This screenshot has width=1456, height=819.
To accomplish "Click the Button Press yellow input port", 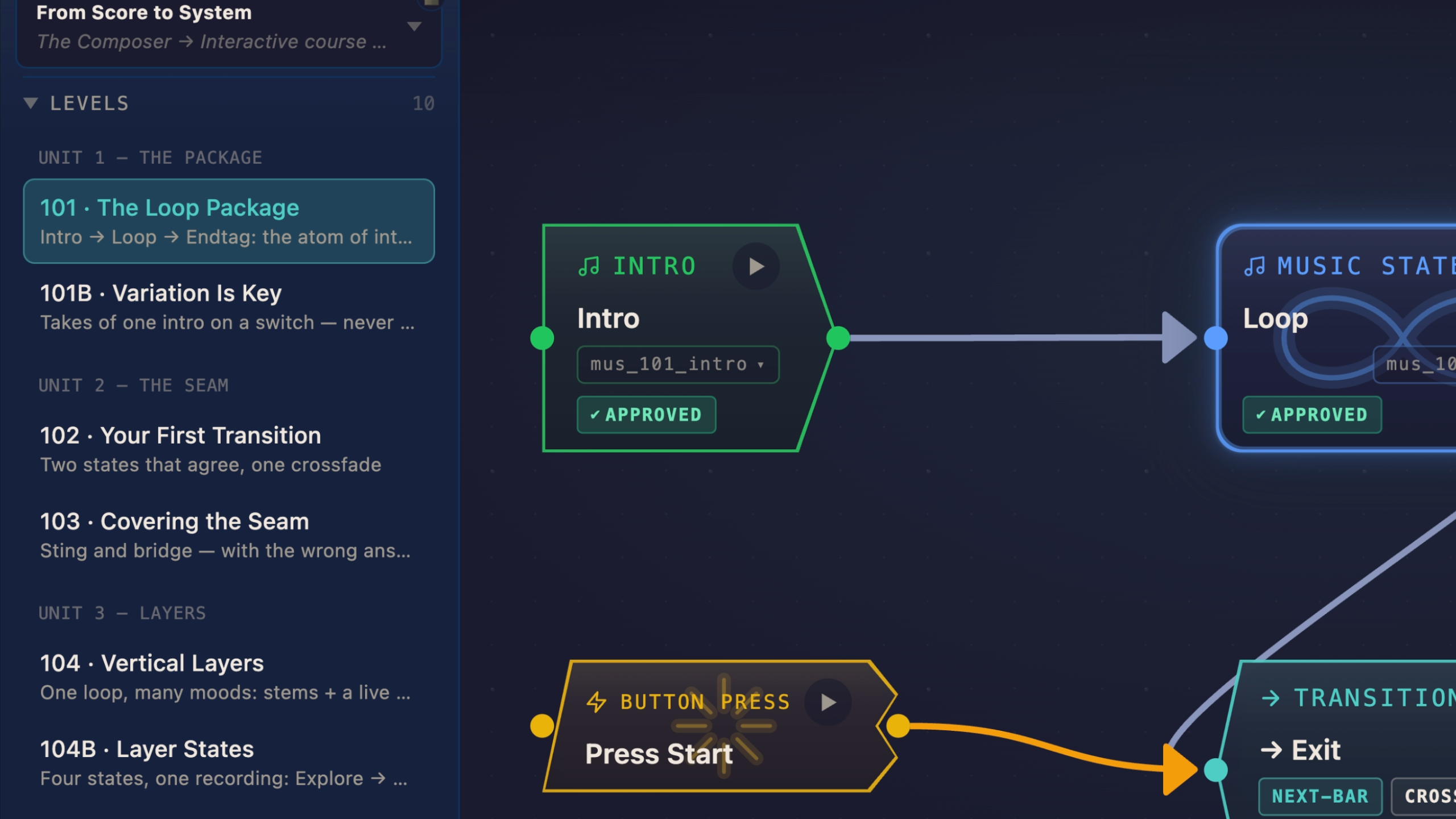I will pyautogui.click(x=542, y=726).
